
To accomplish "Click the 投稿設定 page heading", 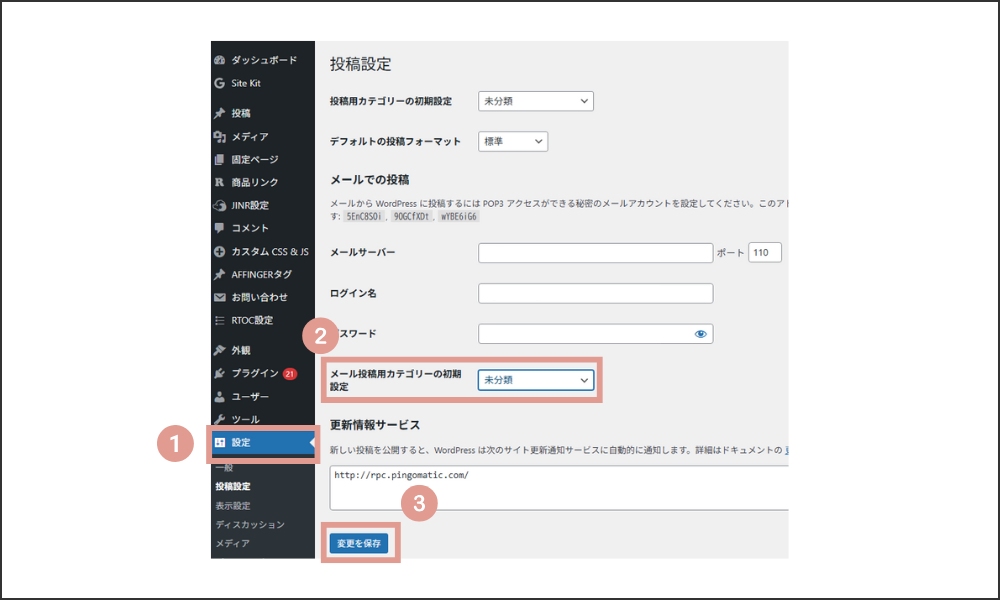I will (360, 64).
